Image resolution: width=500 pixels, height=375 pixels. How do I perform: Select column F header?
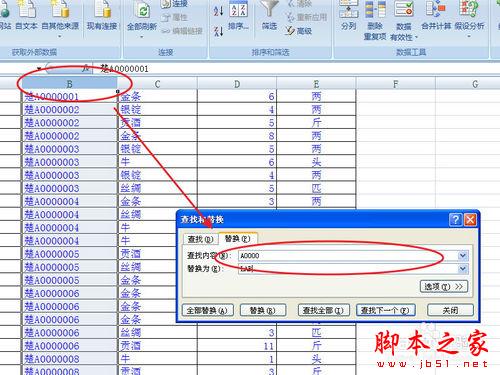coord(396,84)
